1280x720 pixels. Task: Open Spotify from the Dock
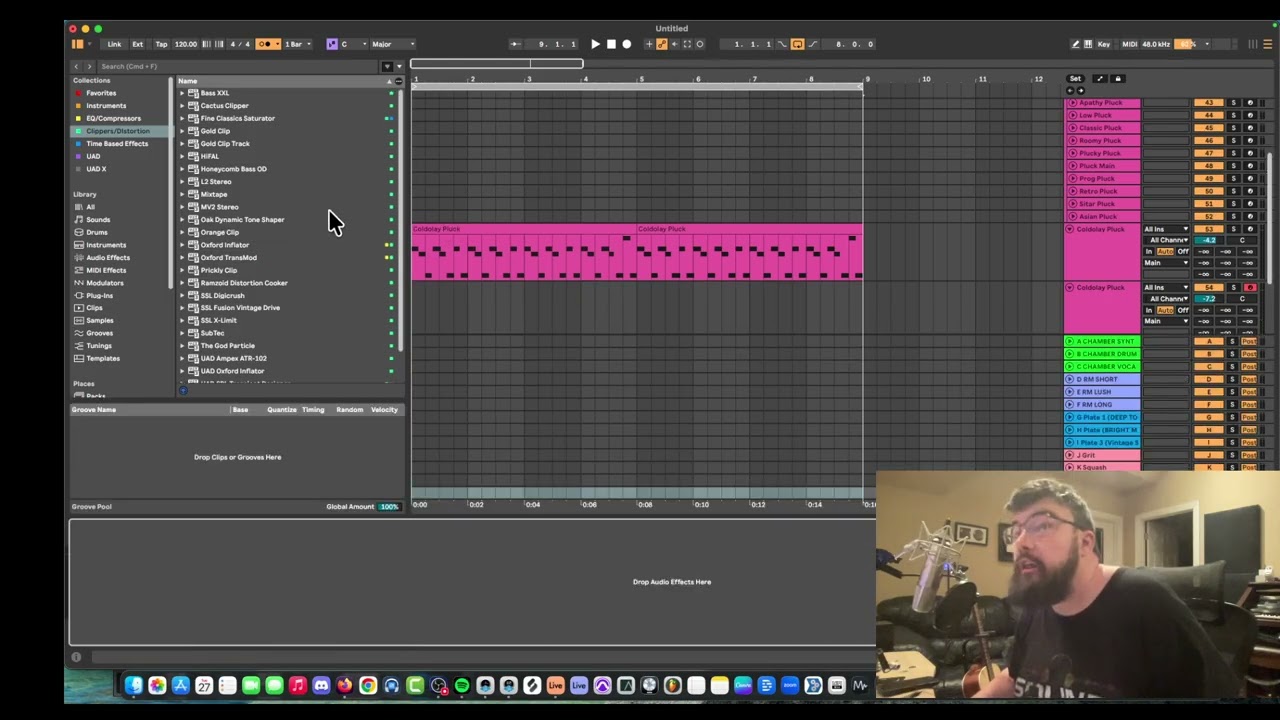[x=462, y=685]
